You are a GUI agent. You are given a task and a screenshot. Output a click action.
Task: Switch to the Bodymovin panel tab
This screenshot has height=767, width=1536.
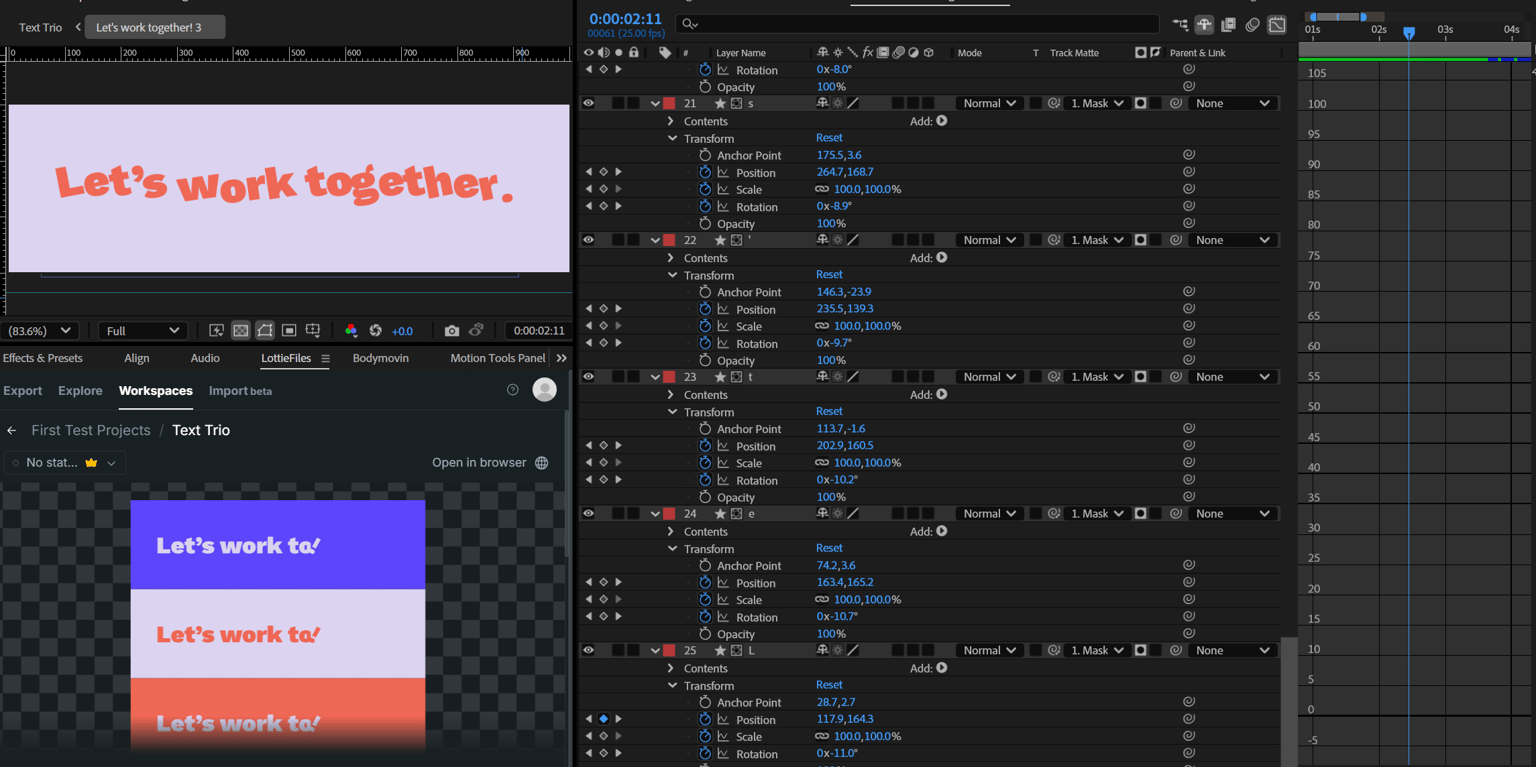click(381, 358)
